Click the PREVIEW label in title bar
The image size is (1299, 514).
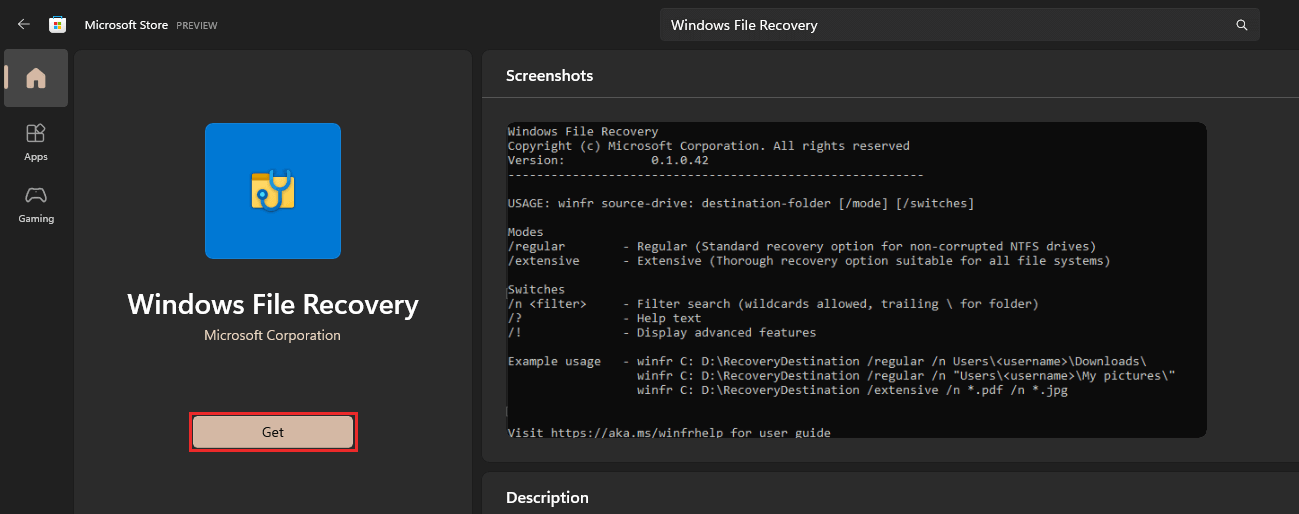tap(197, 25)
